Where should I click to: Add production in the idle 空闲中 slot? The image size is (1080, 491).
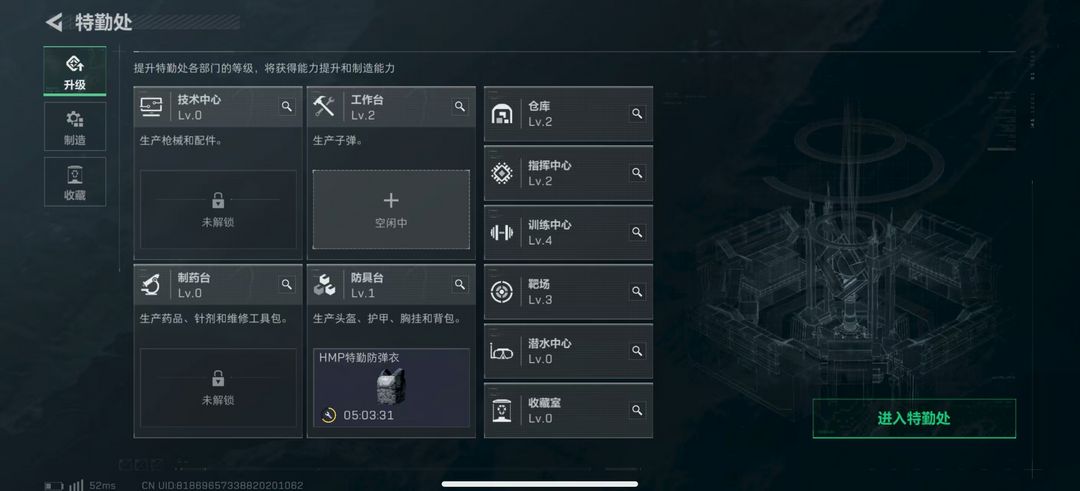[x=391, y=209]
